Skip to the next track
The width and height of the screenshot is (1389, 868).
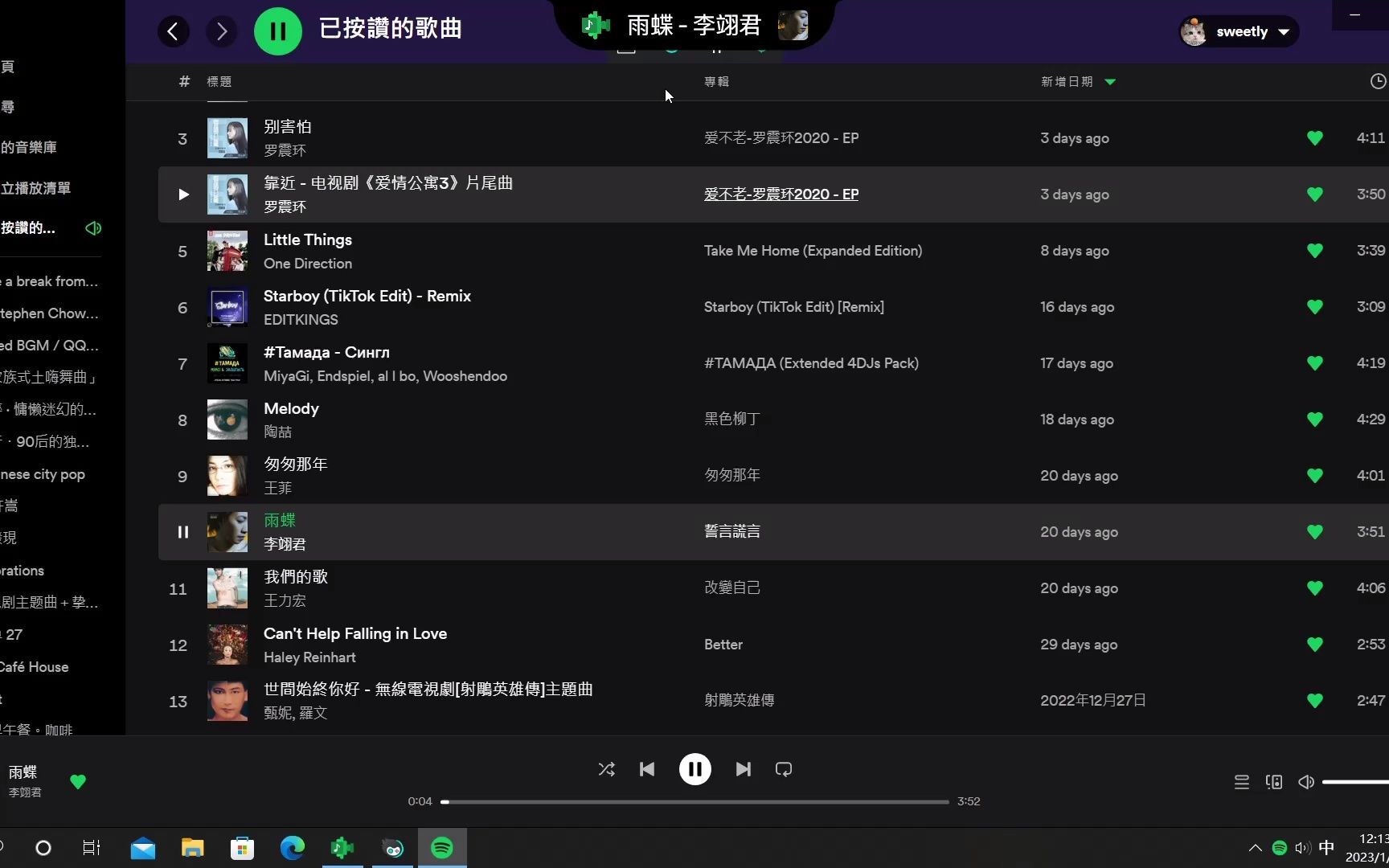pyautogui.click(x=742, y=769)
